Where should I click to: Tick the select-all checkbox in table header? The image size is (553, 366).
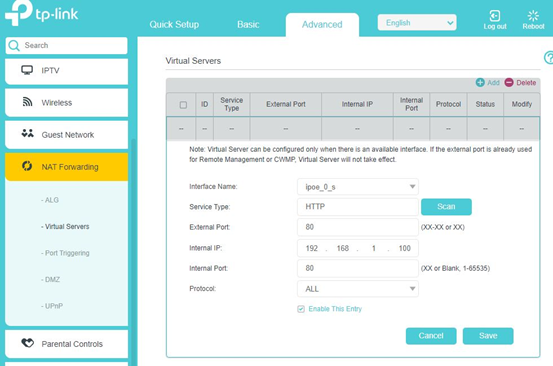point(183,105)
